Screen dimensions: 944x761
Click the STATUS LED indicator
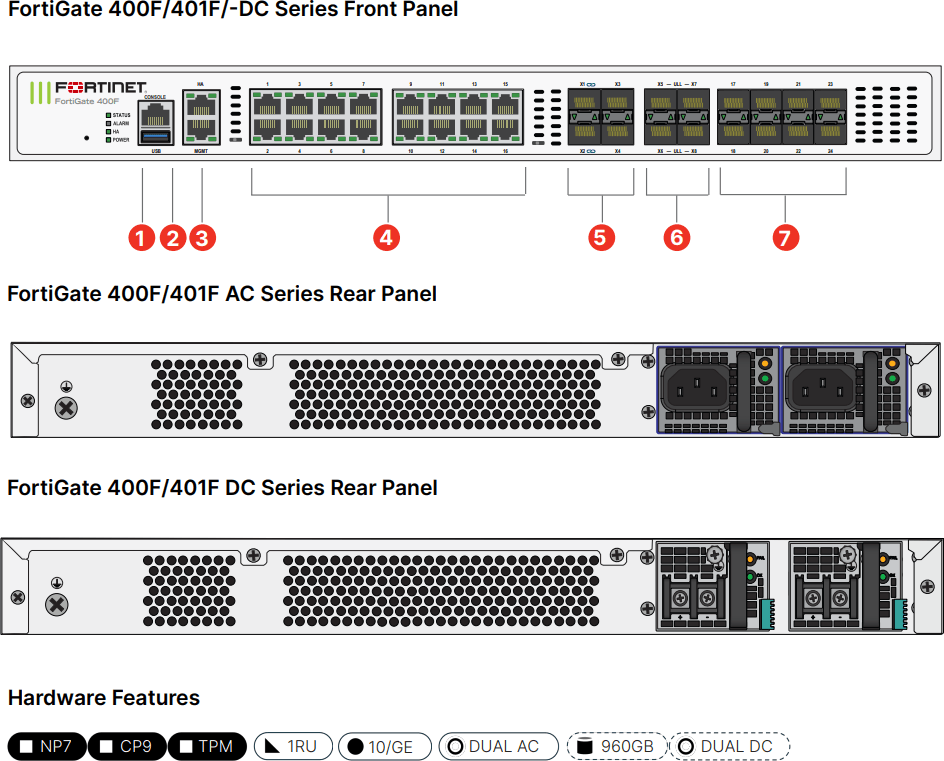tap(108, 115)
